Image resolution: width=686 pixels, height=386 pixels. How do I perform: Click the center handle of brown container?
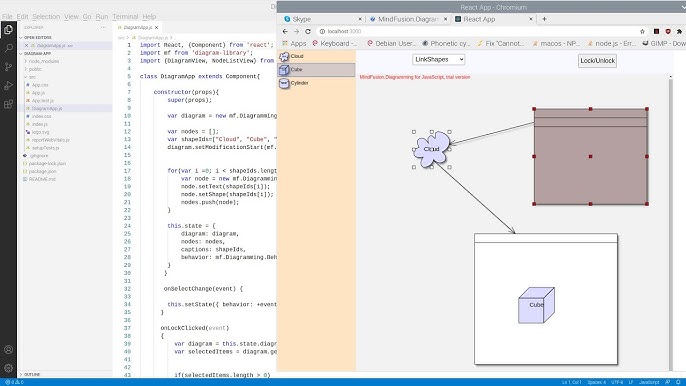(590, 156)
